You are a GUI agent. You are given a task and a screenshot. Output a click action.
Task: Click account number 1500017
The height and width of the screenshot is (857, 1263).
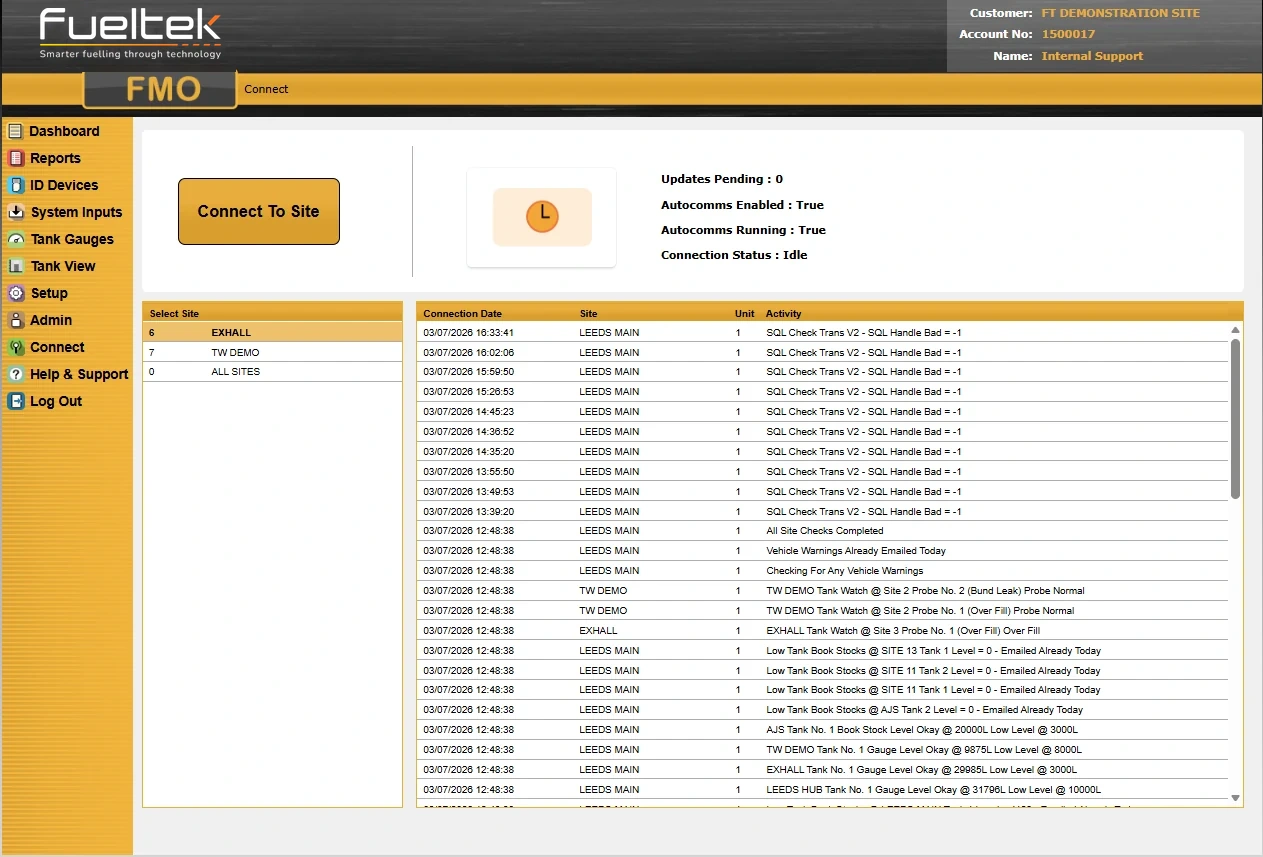pyautogui.click(x=1068, y=34)
